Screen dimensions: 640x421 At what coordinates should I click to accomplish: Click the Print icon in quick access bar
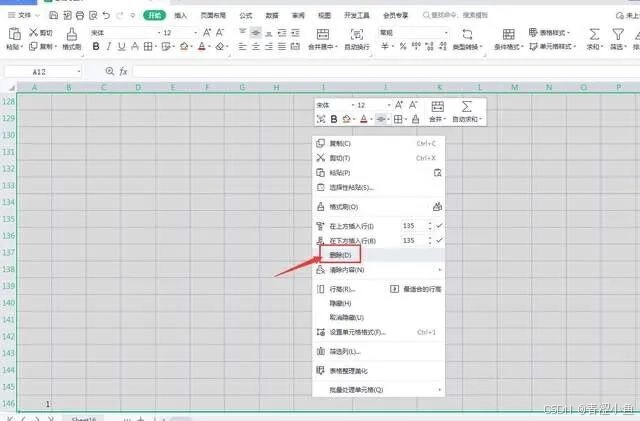pyautogui.click(x=80, y=16)
